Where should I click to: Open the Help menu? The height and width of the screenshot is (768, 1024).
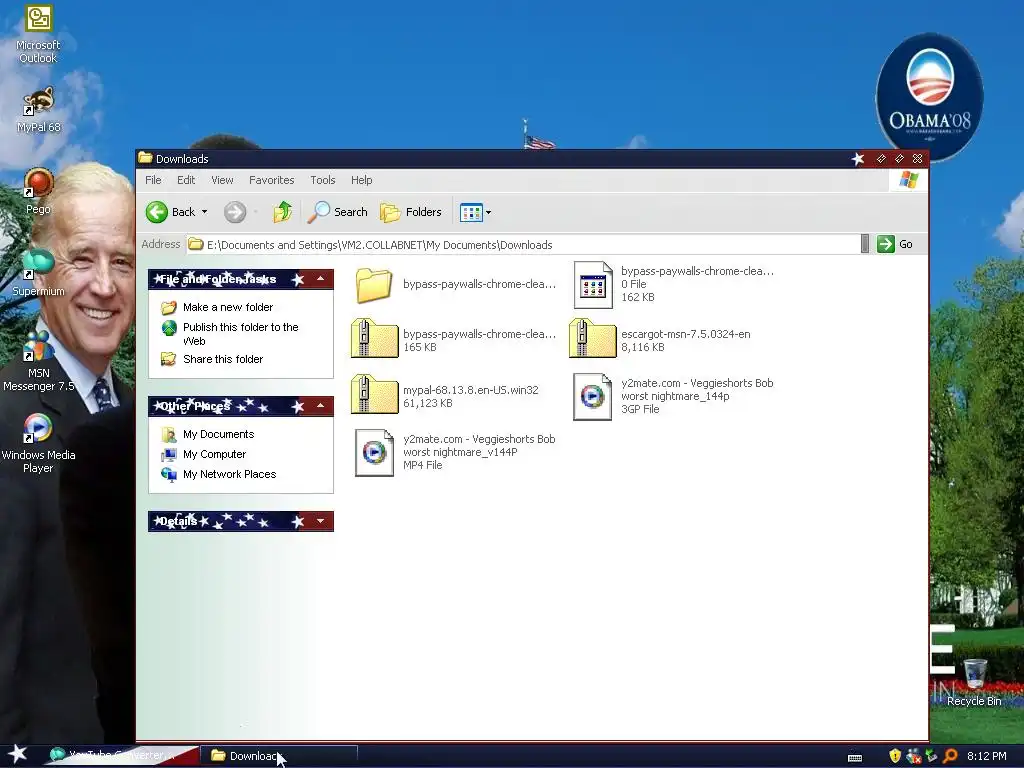361,180
